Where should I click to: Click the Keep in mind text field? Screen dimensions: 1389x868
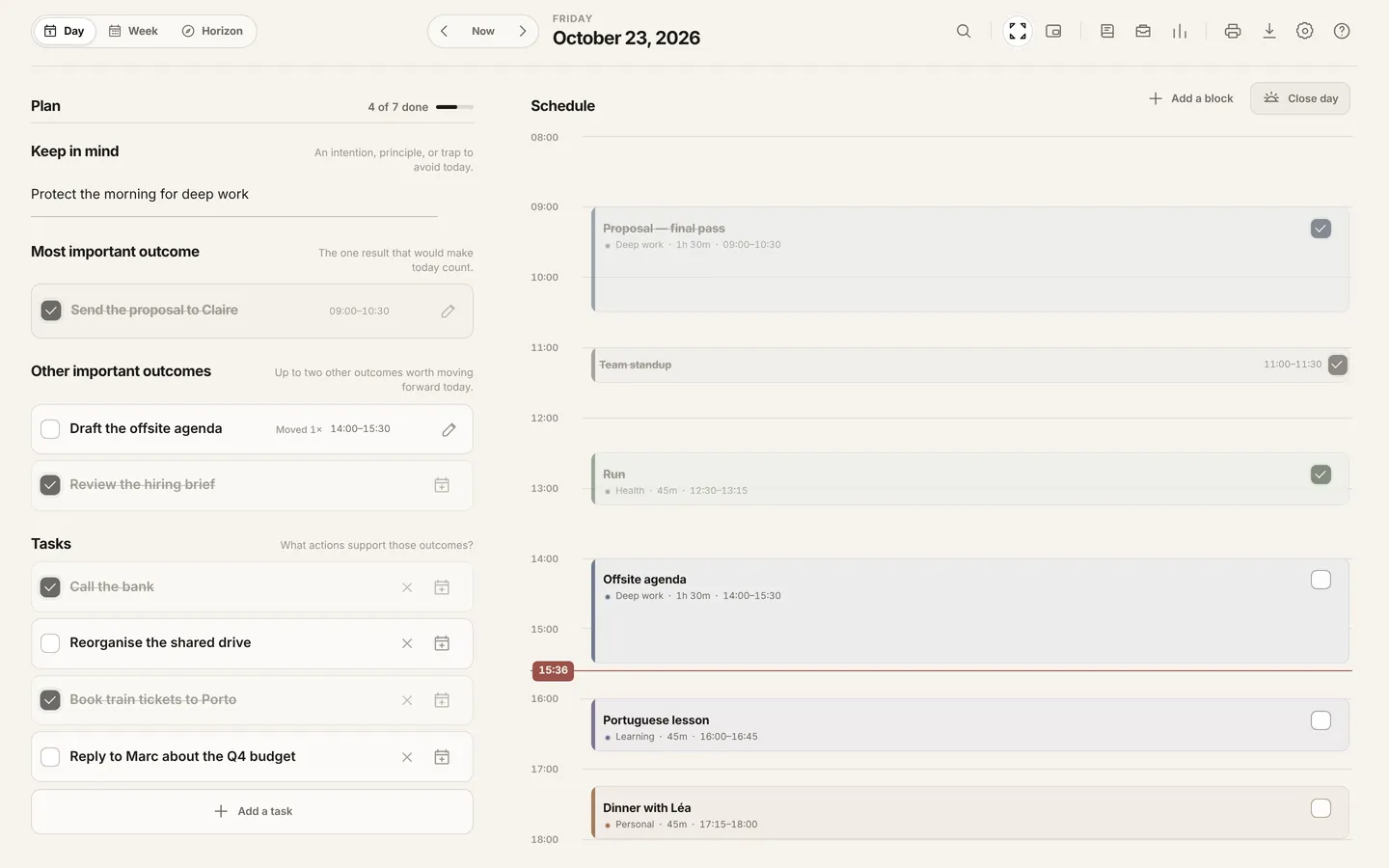tap(234, 195)
